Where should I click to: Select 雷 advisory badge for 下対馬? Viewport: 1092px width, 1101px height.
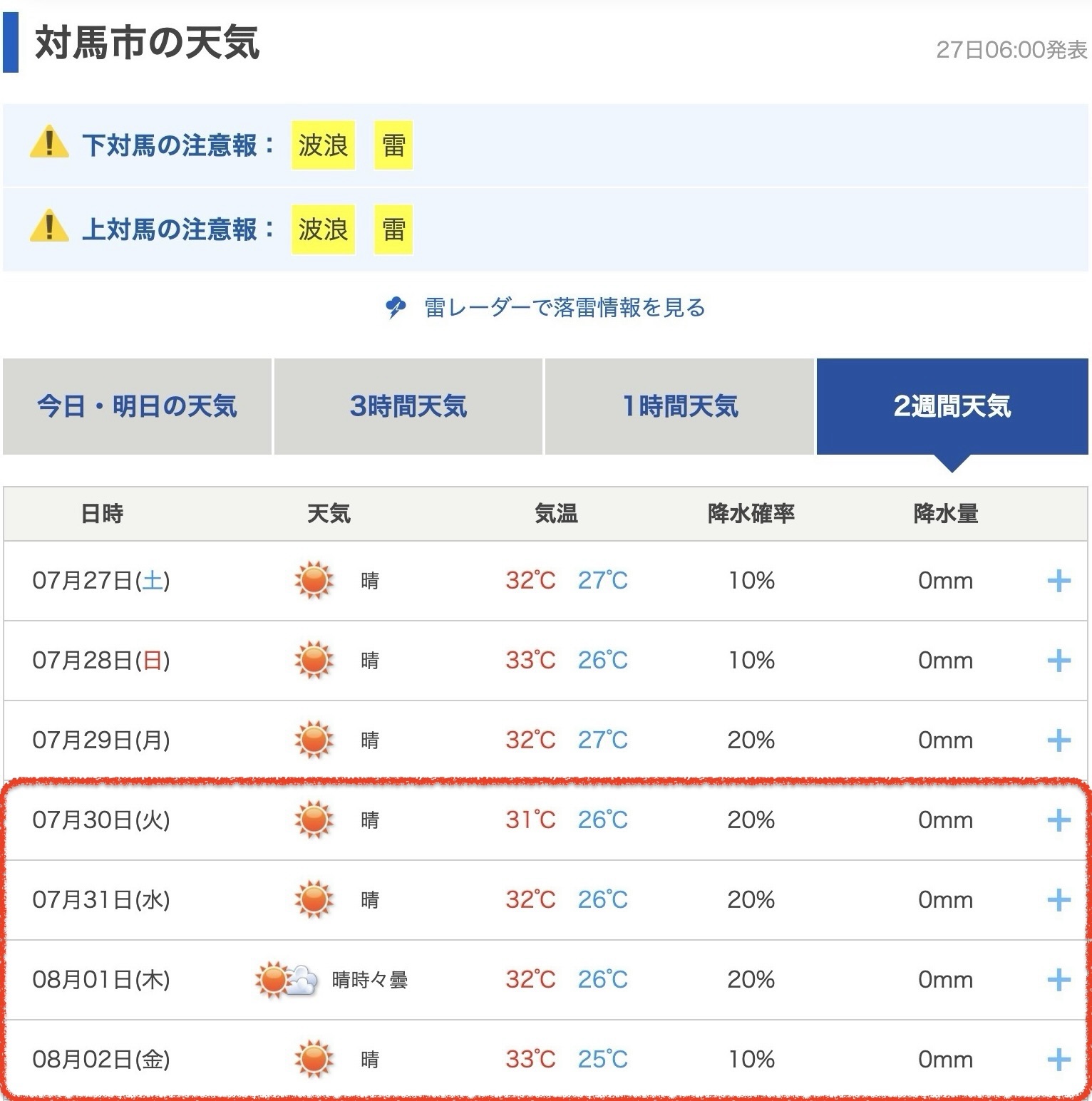pyautogui.click(x=393, y=145)
